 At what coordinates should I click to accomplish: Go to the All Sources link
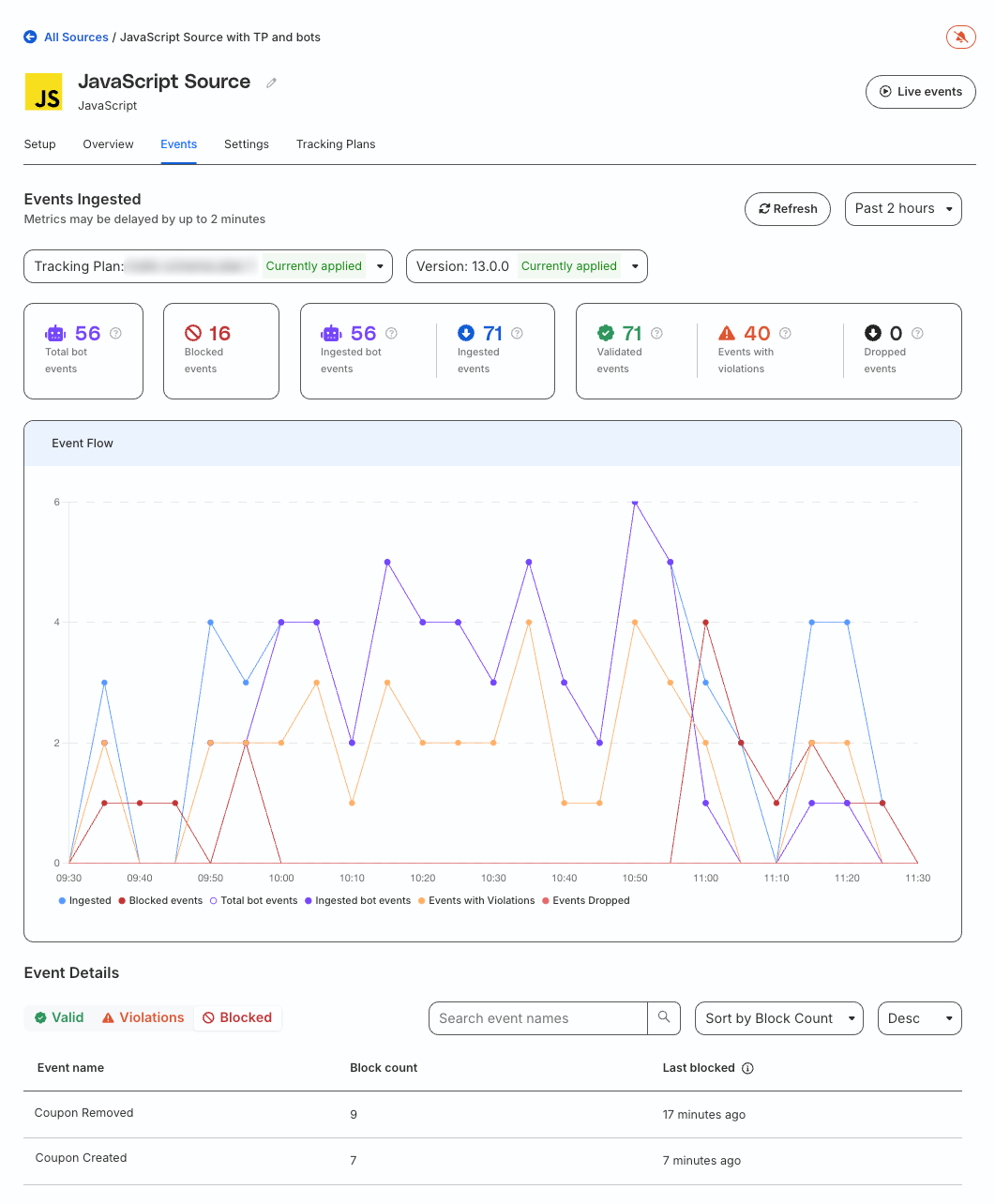[76, 38]
